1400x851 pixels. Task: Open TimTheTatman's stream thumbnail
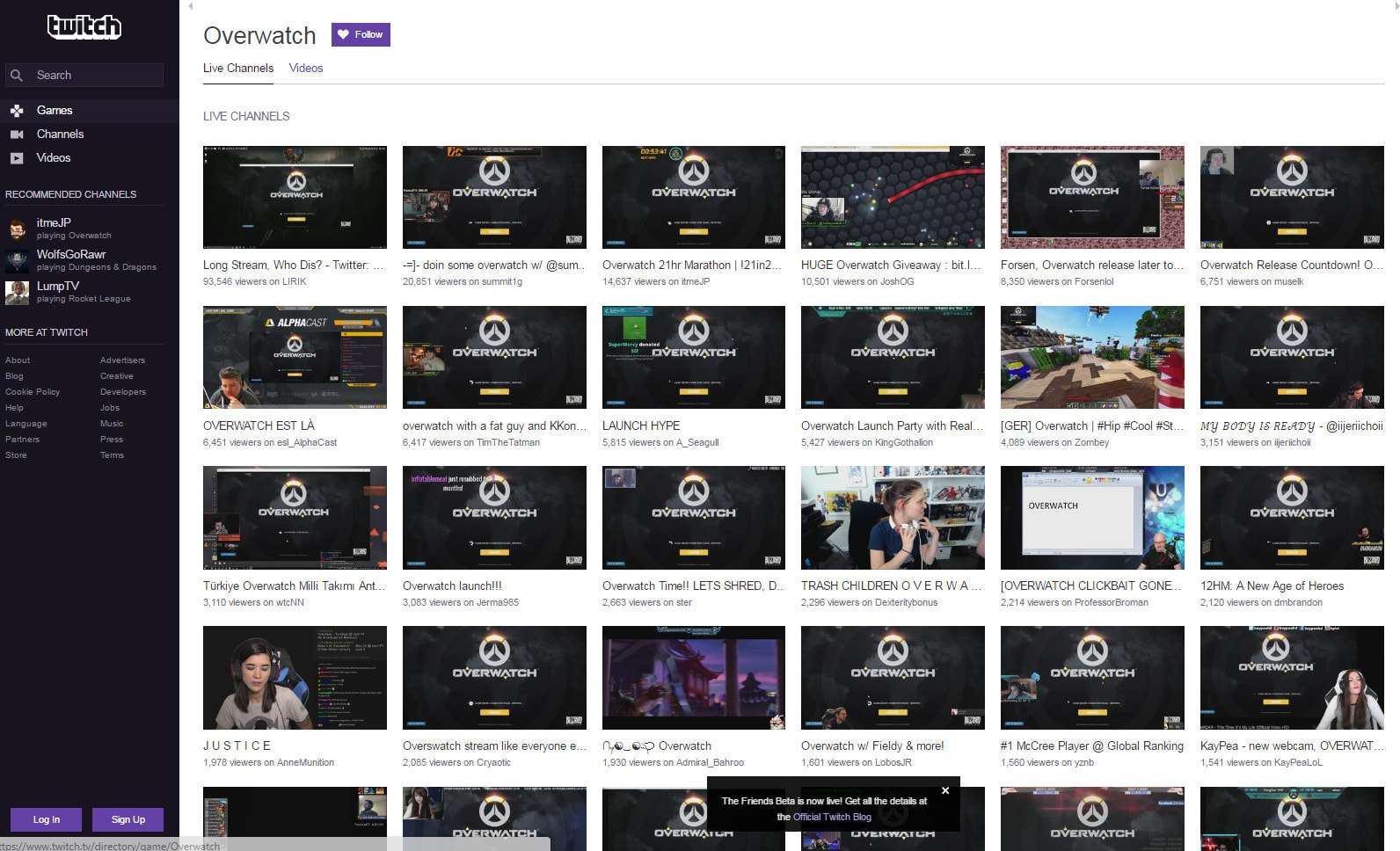(x=494, y=357)
